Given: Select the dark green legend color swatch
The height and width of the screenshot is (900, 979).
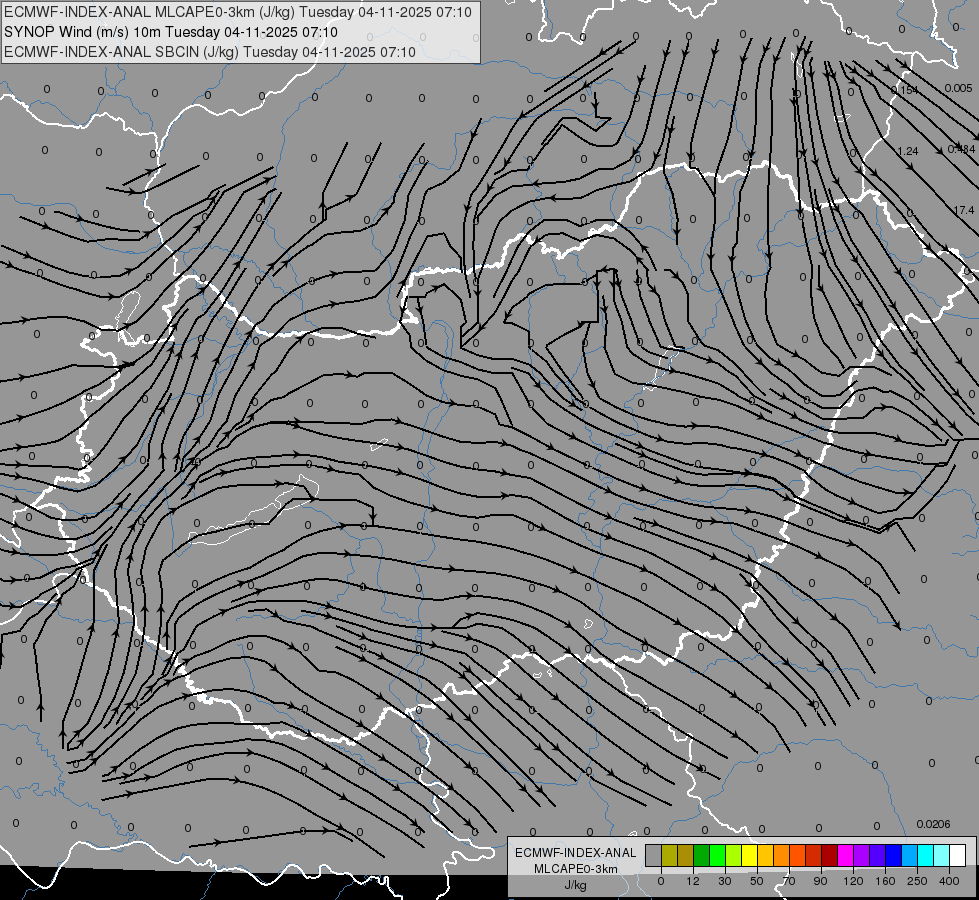Looking at the screenshot, I should [702, 855].
